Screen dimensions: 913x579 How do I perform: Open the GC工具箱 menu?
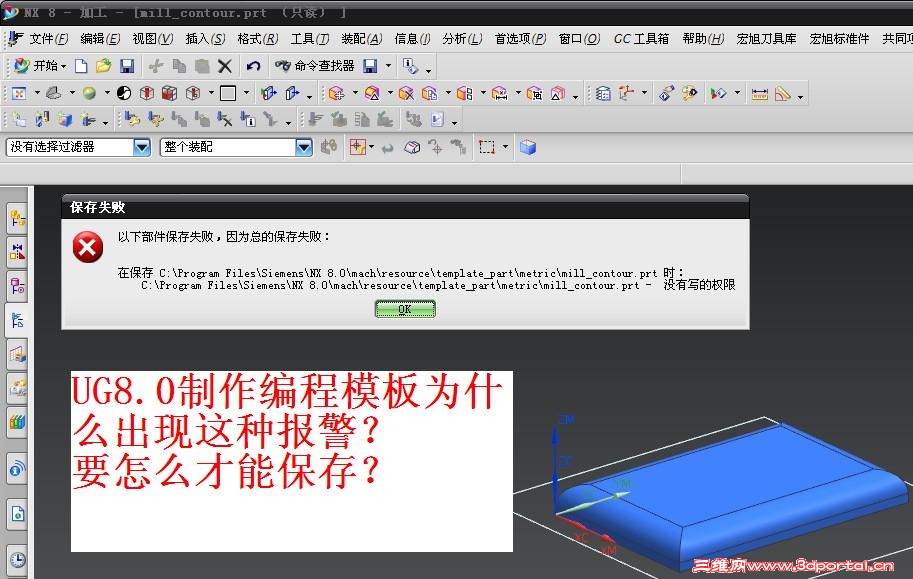[641, 39]
